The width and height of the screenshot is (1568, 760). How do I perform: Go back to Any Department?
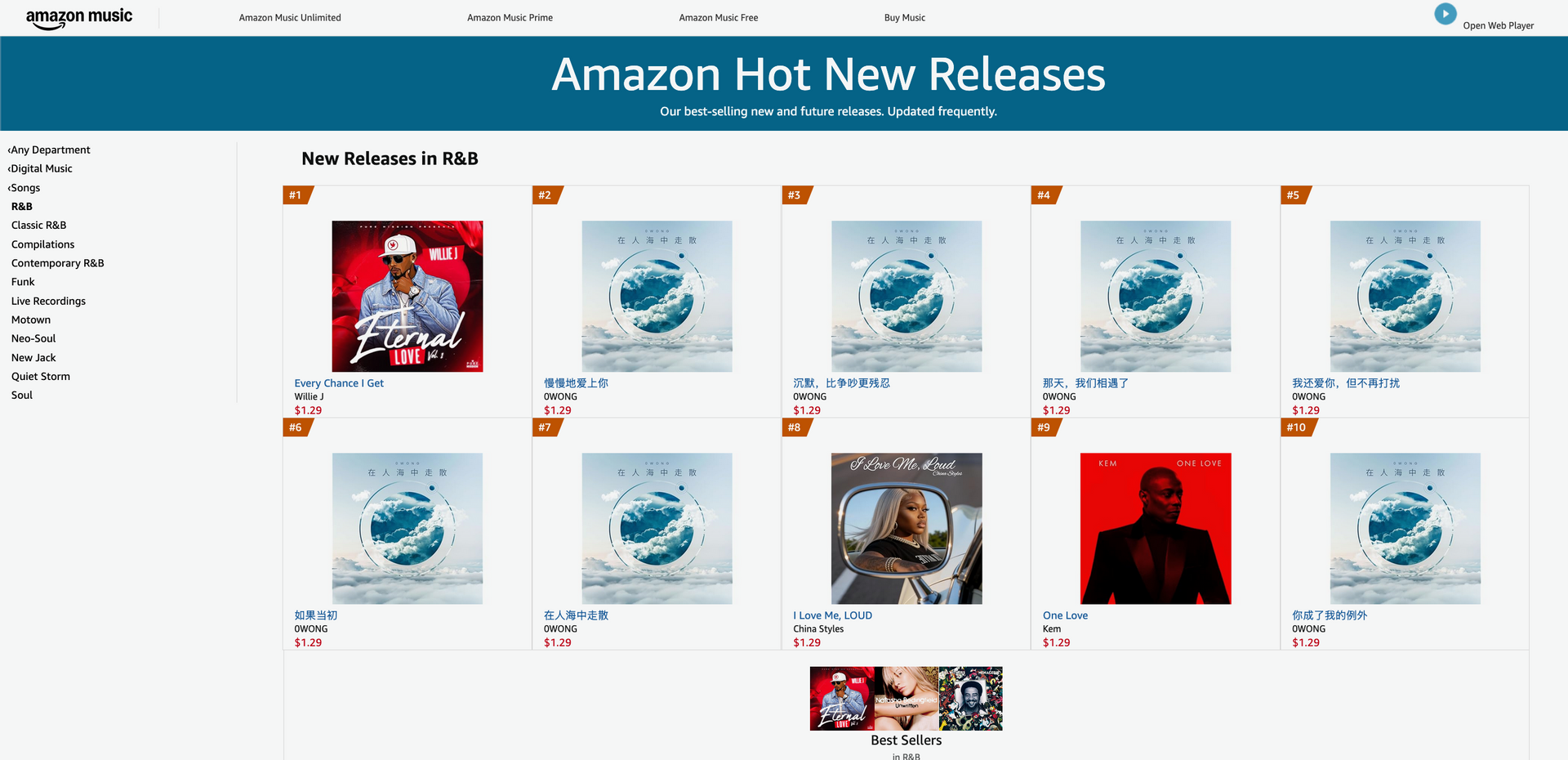(49, 150)
